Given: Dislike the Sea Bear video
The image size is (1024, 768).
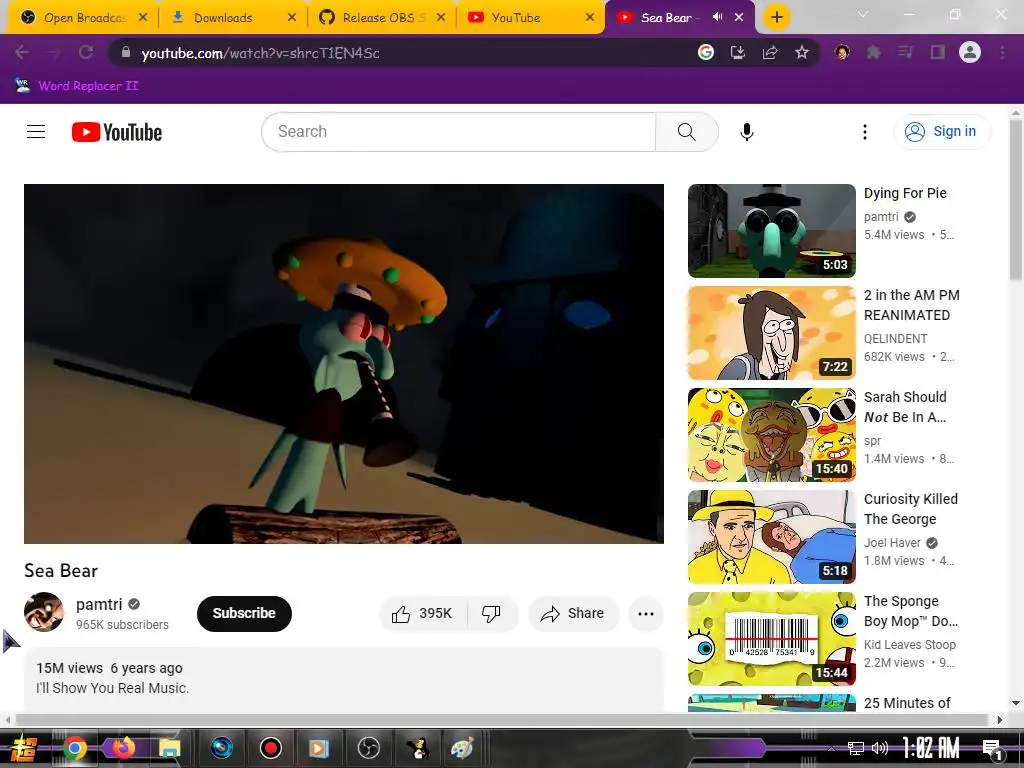Looking at the screenshot, I should 492,613.
